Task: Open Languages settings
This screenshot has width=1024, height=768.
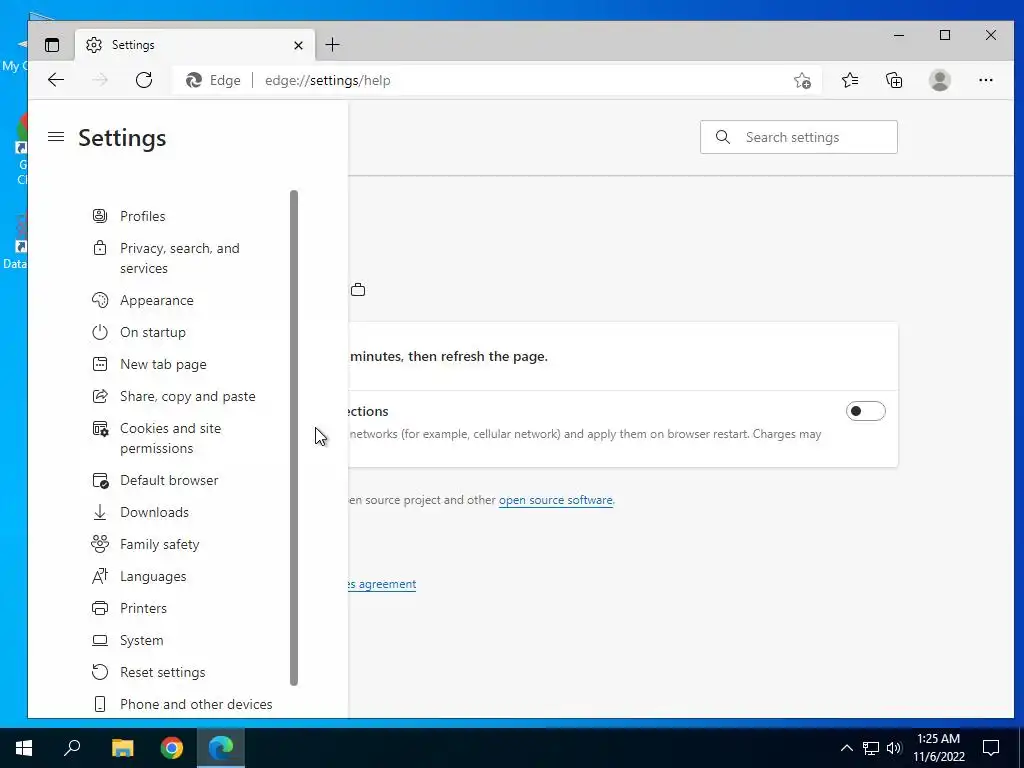Action: (x=153, y=576)
